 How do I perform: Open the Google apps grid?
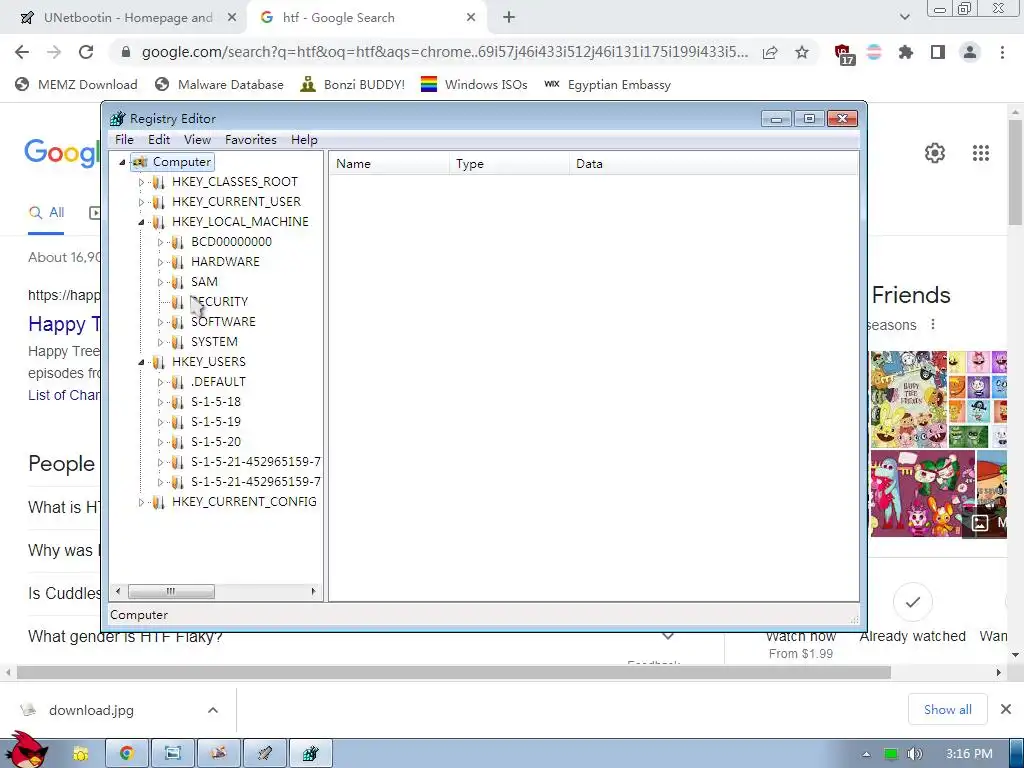980,153
